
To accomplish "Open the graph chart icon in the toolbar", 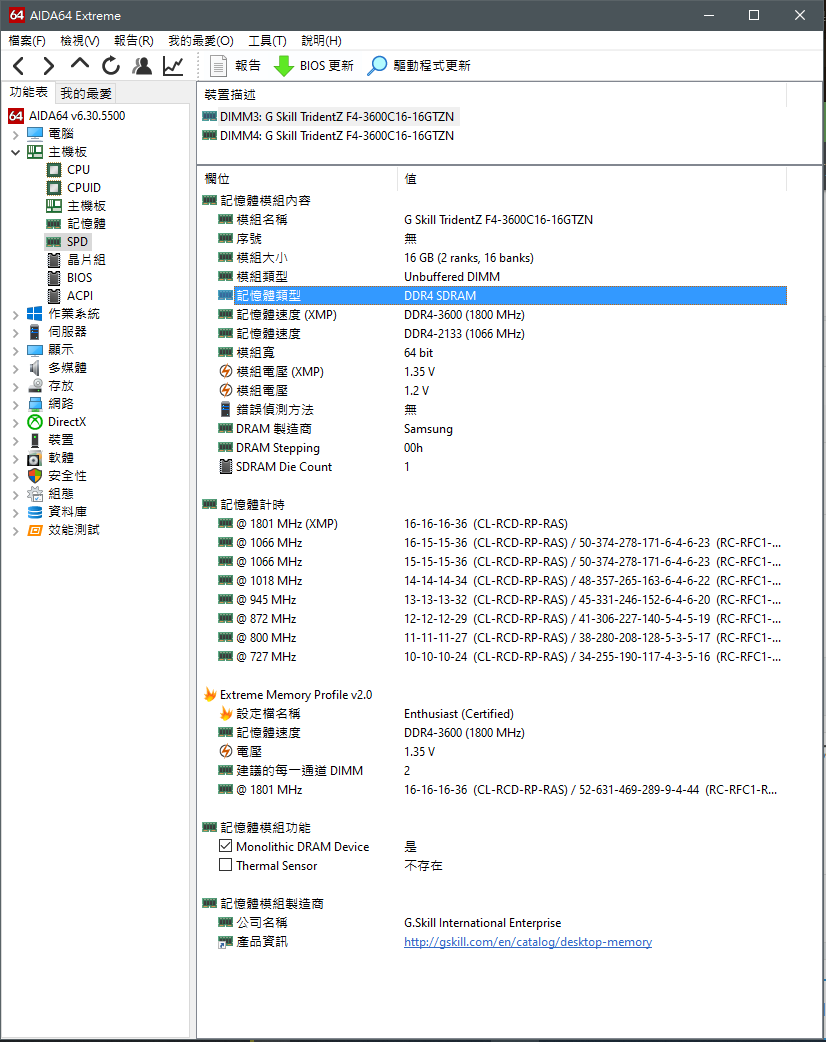I will tap(173, 66).
